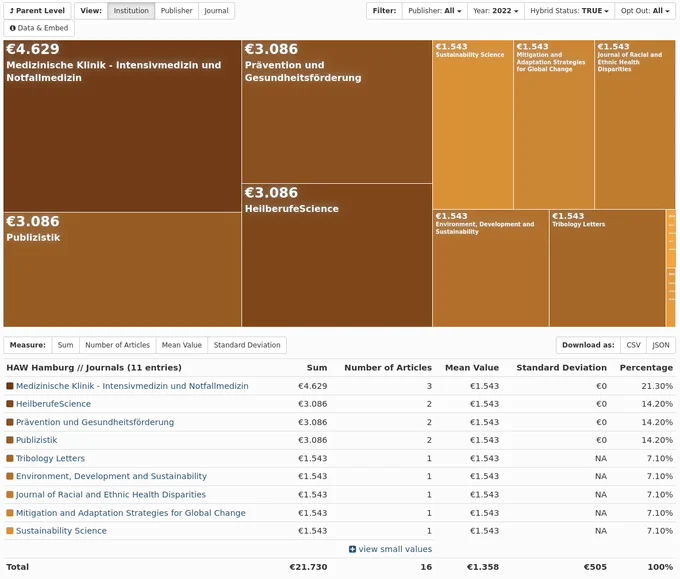Click the plus icon beside view small values

pos(352,549)
